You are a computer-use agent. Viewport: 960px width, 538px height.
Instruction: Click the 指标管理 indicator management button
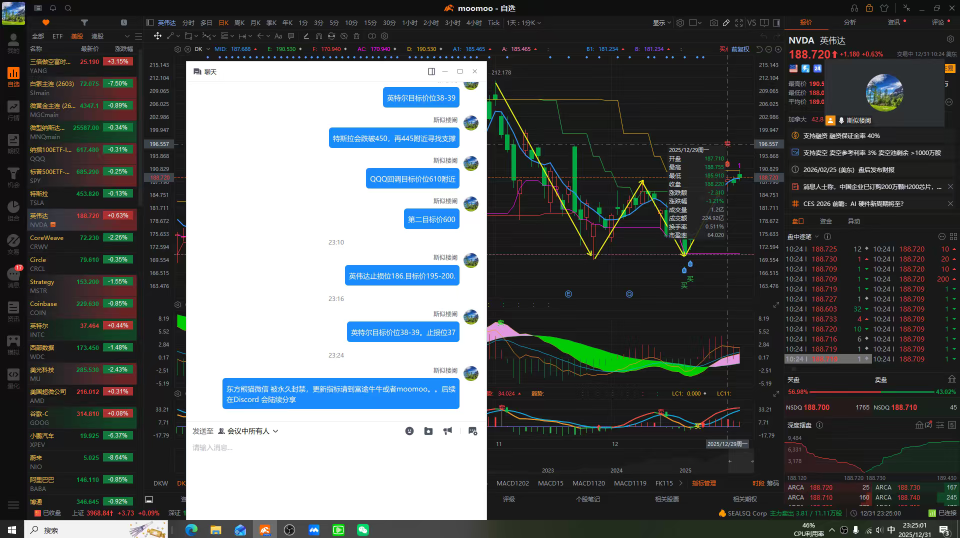click(703, 483)
